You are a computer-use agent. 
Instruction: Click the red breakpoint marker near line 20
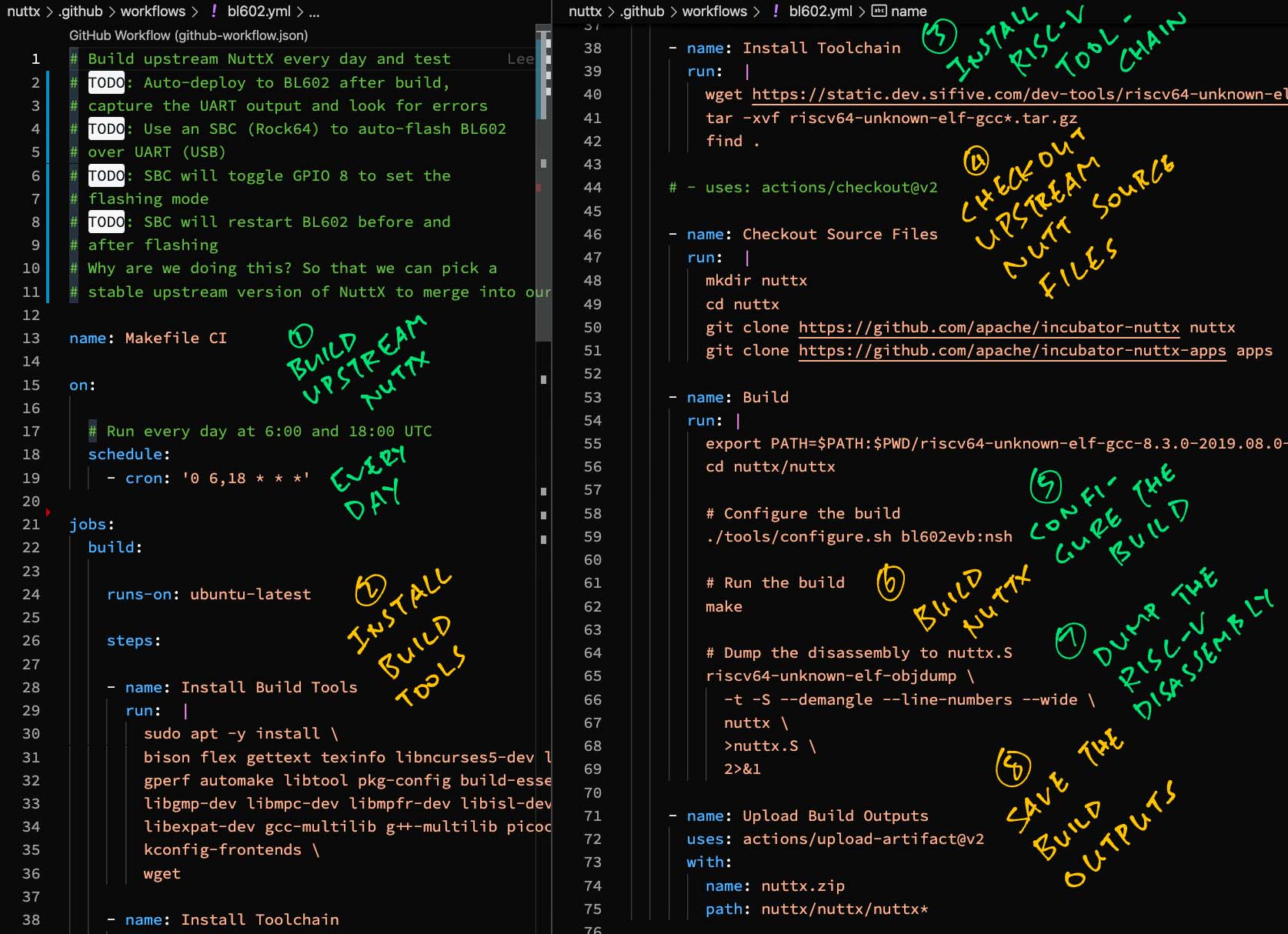pos(48,509)
